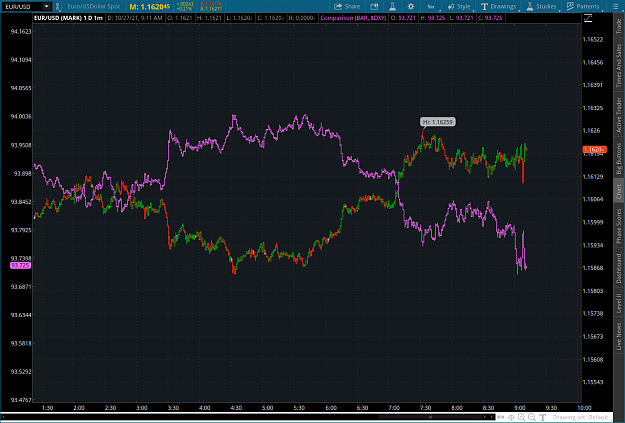
Task: Click the orange 1.1620 current price tag
Action: 594,150
